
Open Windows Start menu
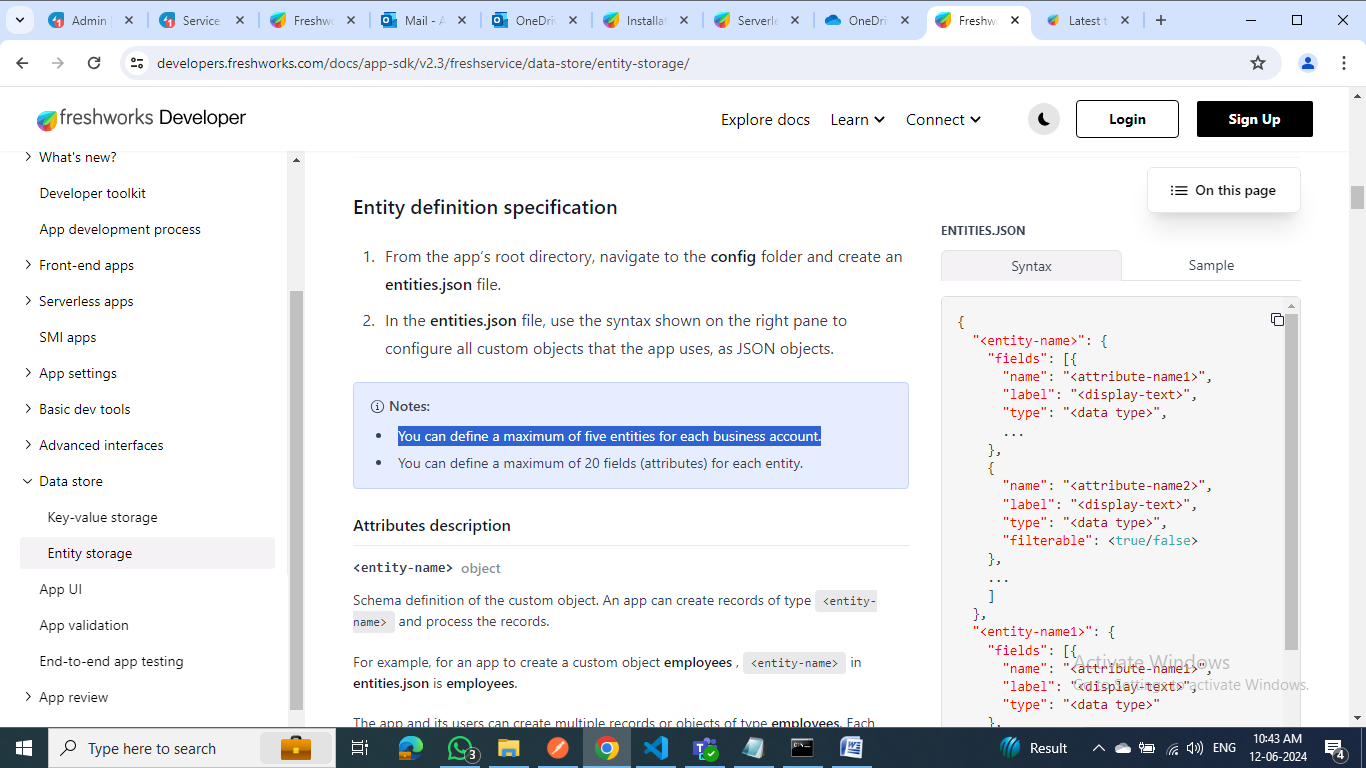[23, 748]
